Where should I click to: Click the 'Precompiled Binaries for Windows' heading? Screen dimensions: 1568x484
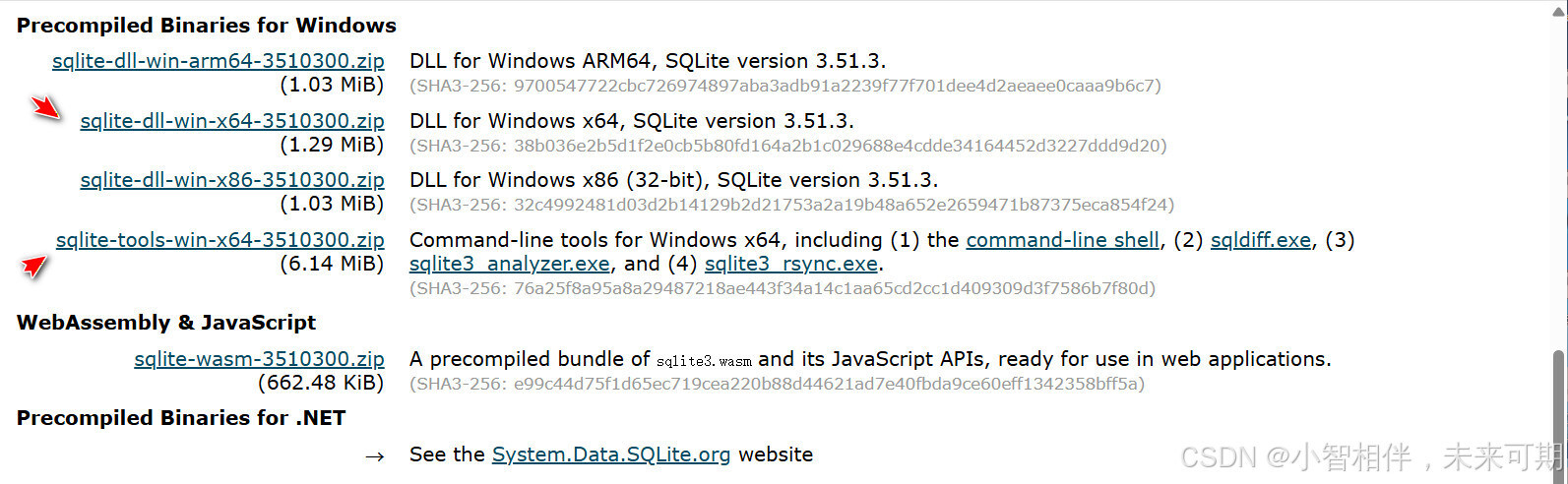click(x=207, y=26)
